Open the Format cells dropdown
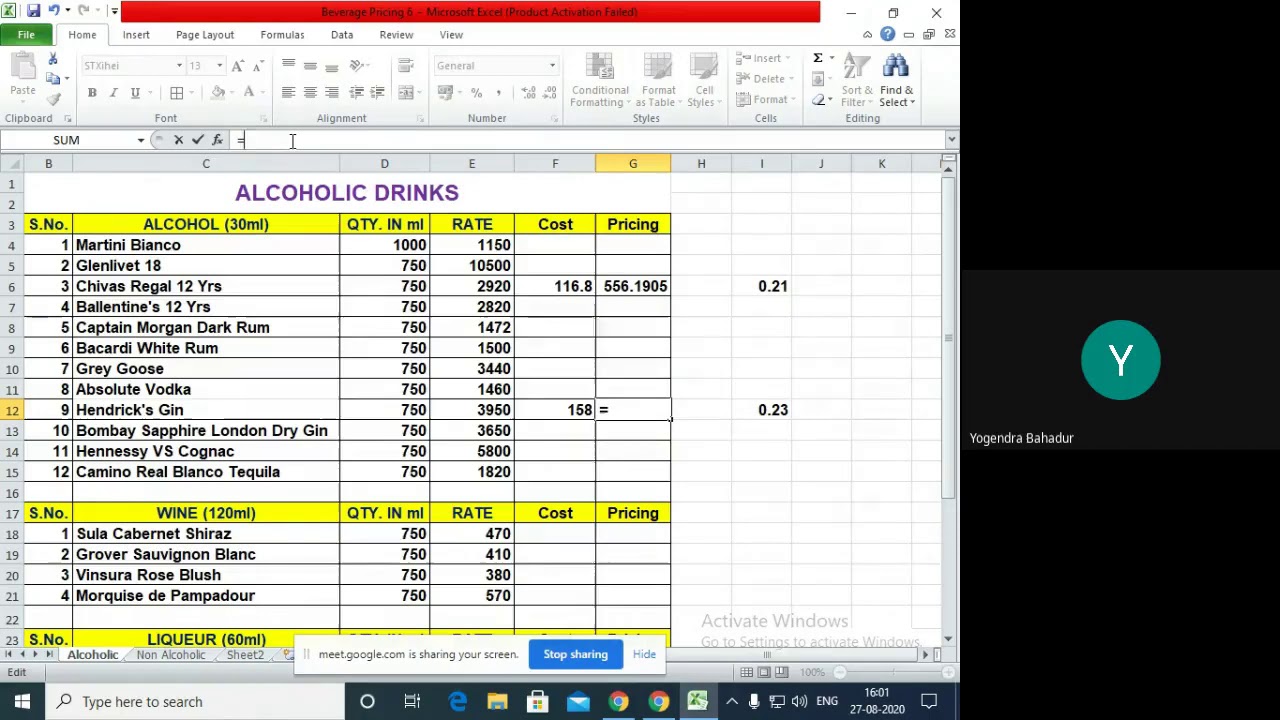The height and width of the screenshot is (720, 1280). click(765, 100)
